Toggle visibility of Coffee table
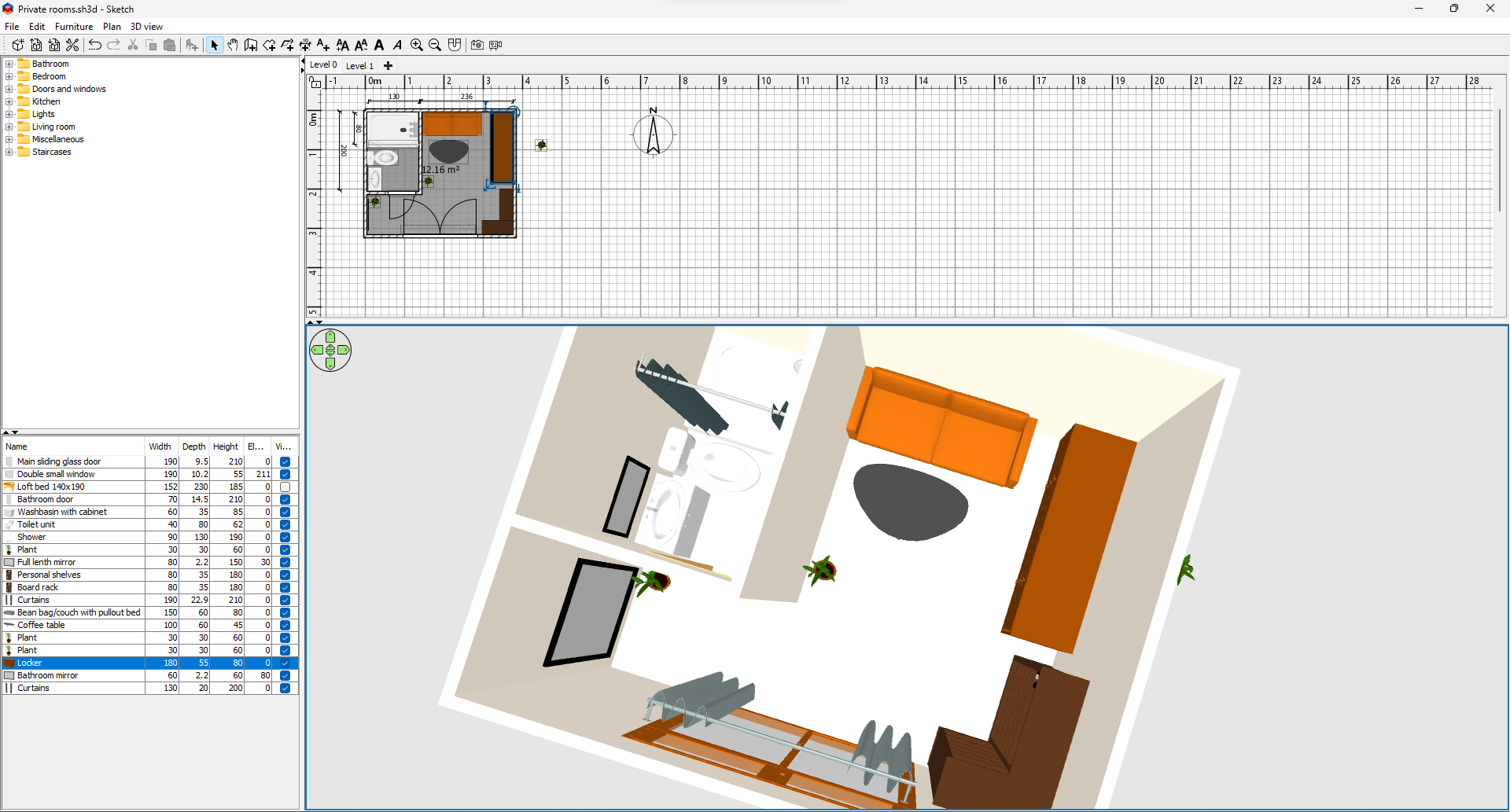This screenshot has width=1510, height=812. [285, 625]
